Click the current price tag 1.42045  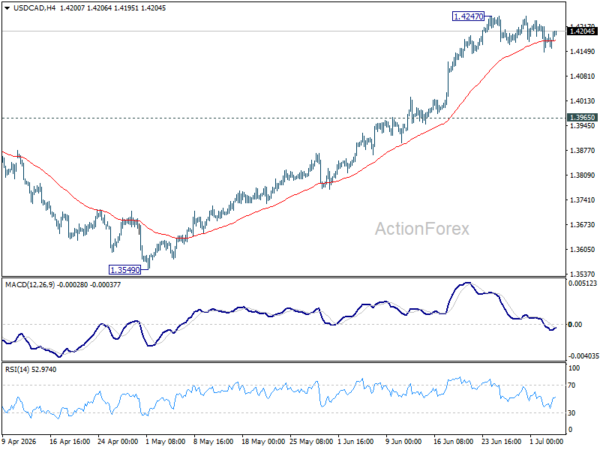pos(582,31)
